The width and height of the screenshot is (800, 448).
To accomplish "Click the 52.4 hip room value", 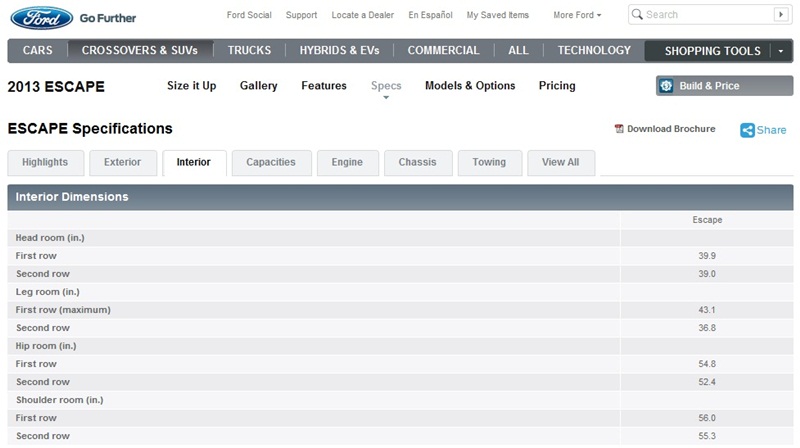I will coord(707,382).
